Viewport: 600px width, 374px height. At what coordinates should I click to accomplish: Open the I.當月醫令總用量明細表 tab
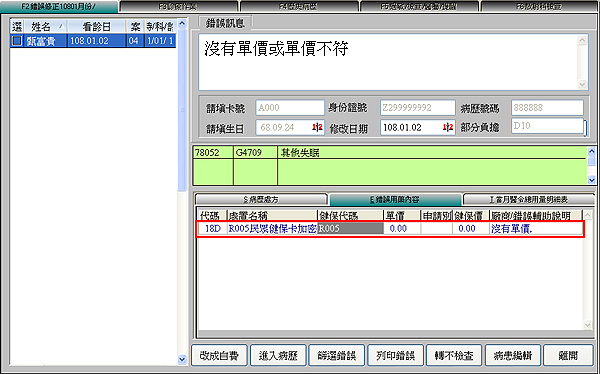click(x=528, y=200)
